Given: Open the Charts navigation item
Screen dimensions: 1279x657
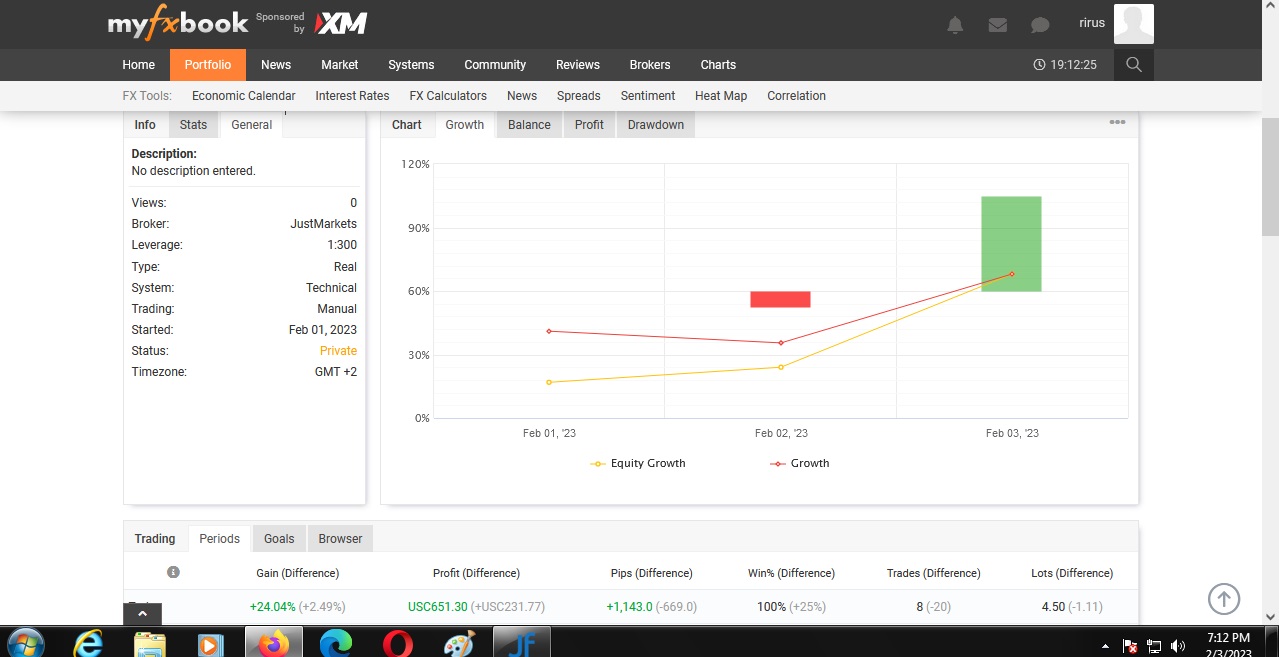Looking at the screenshot, I should (718, 65).
